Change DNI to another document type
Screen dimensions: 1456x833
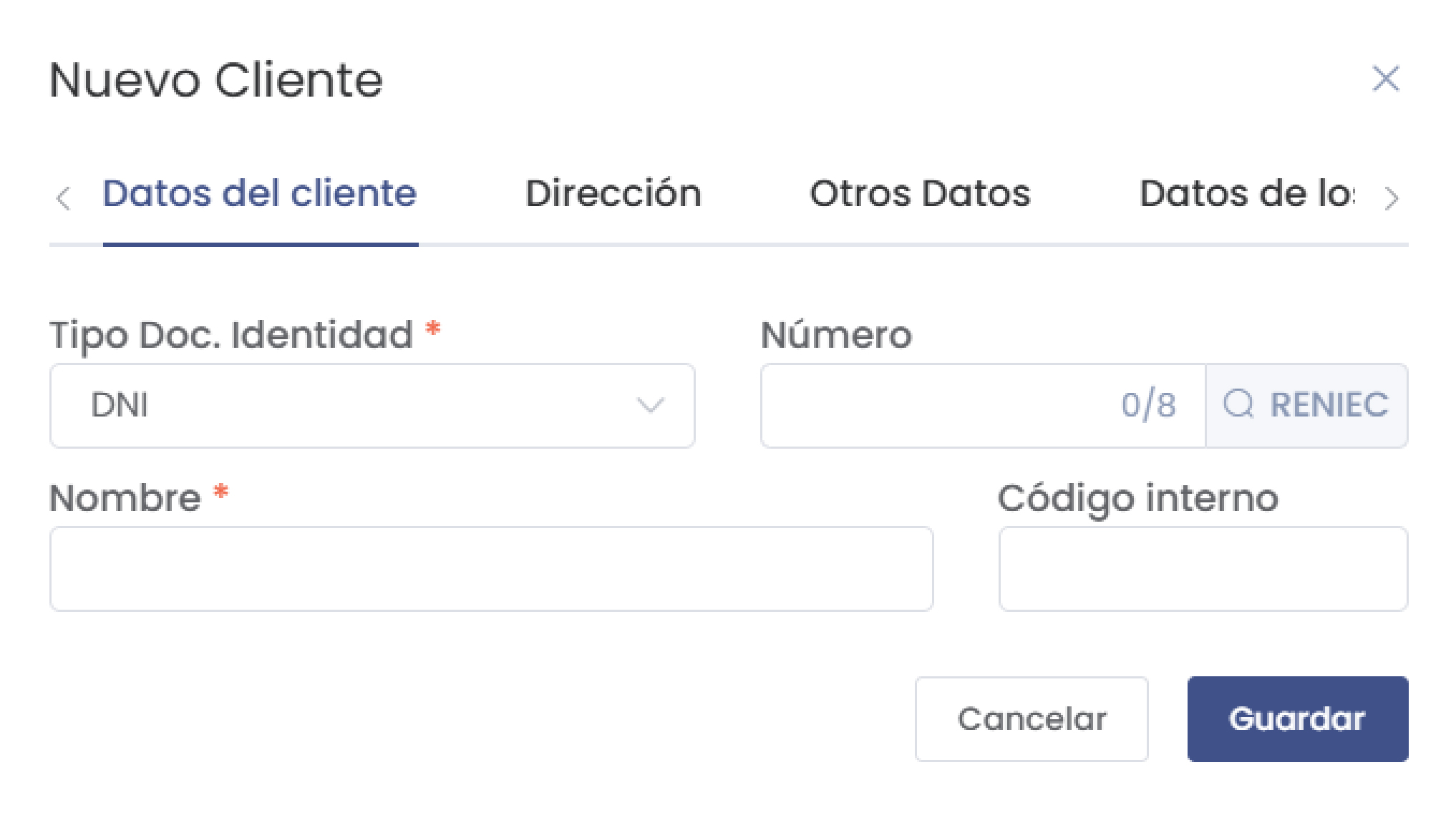(372, 405)
